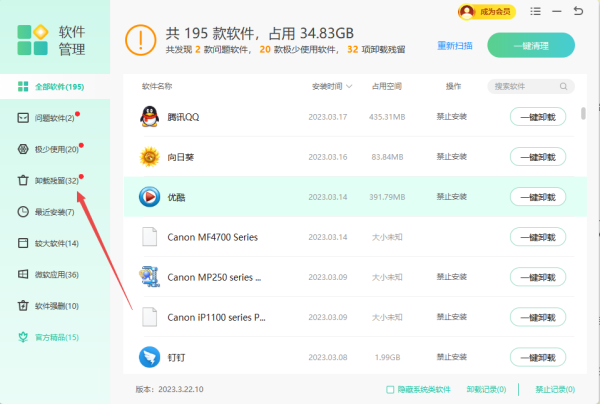Uninstall 腾讯QQ with 一键卸载

coord(538,117)
